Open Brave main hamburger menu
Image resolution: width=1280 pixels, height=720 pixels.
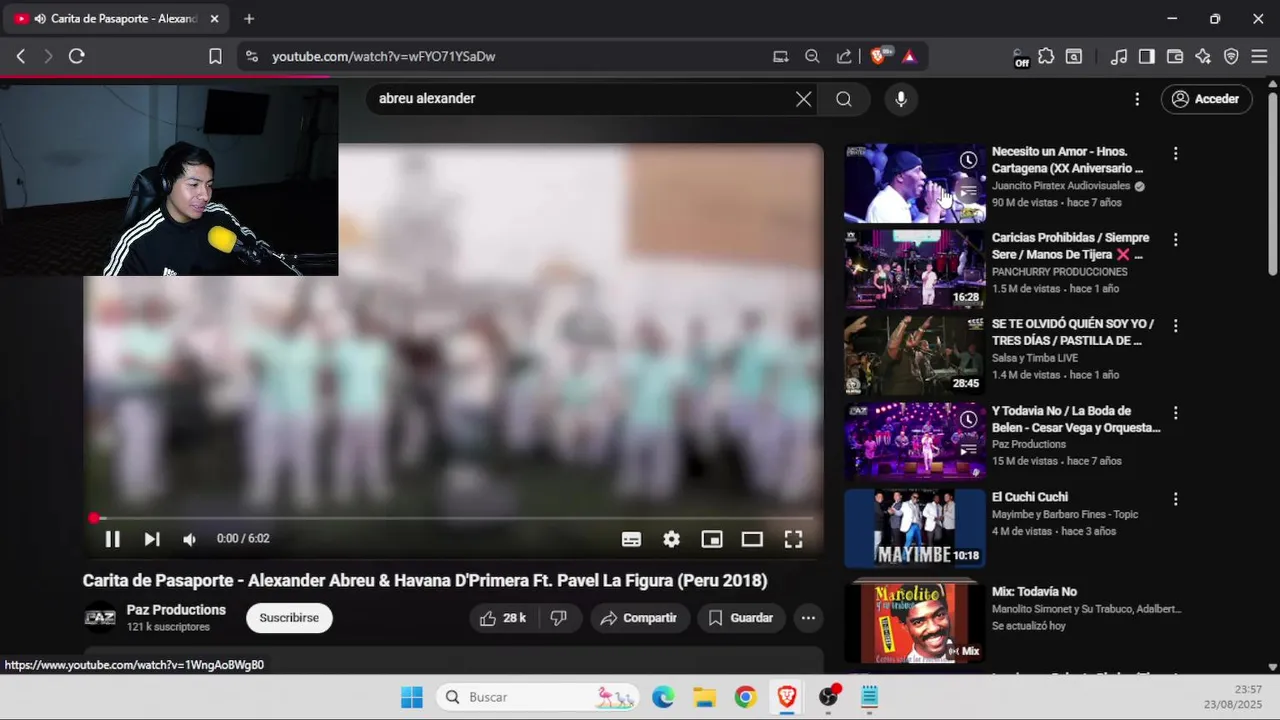point(1259,57)
